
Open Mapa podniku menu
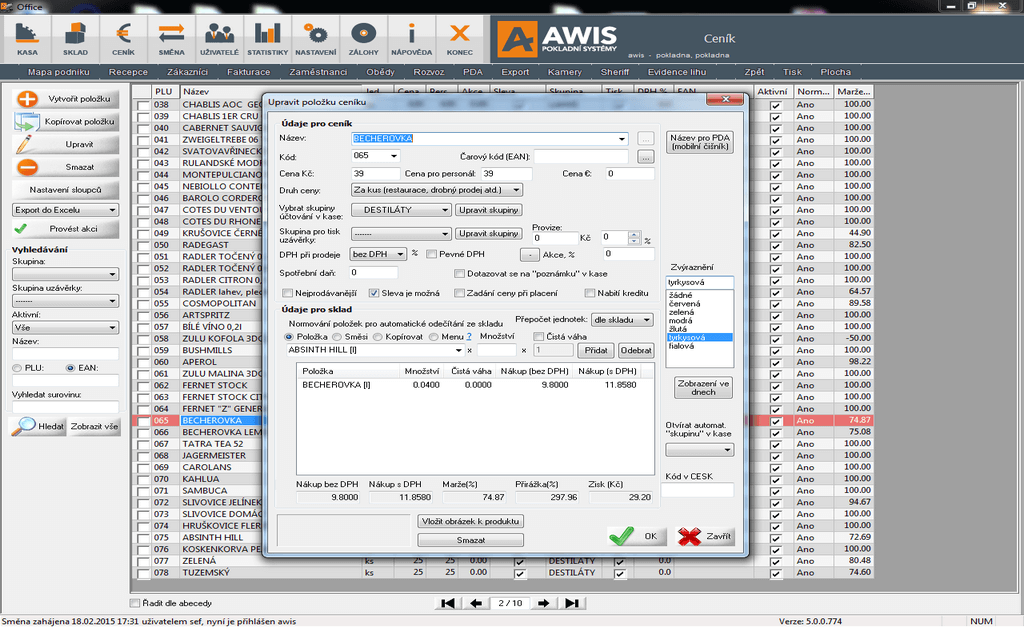click(x=59, y=72)
